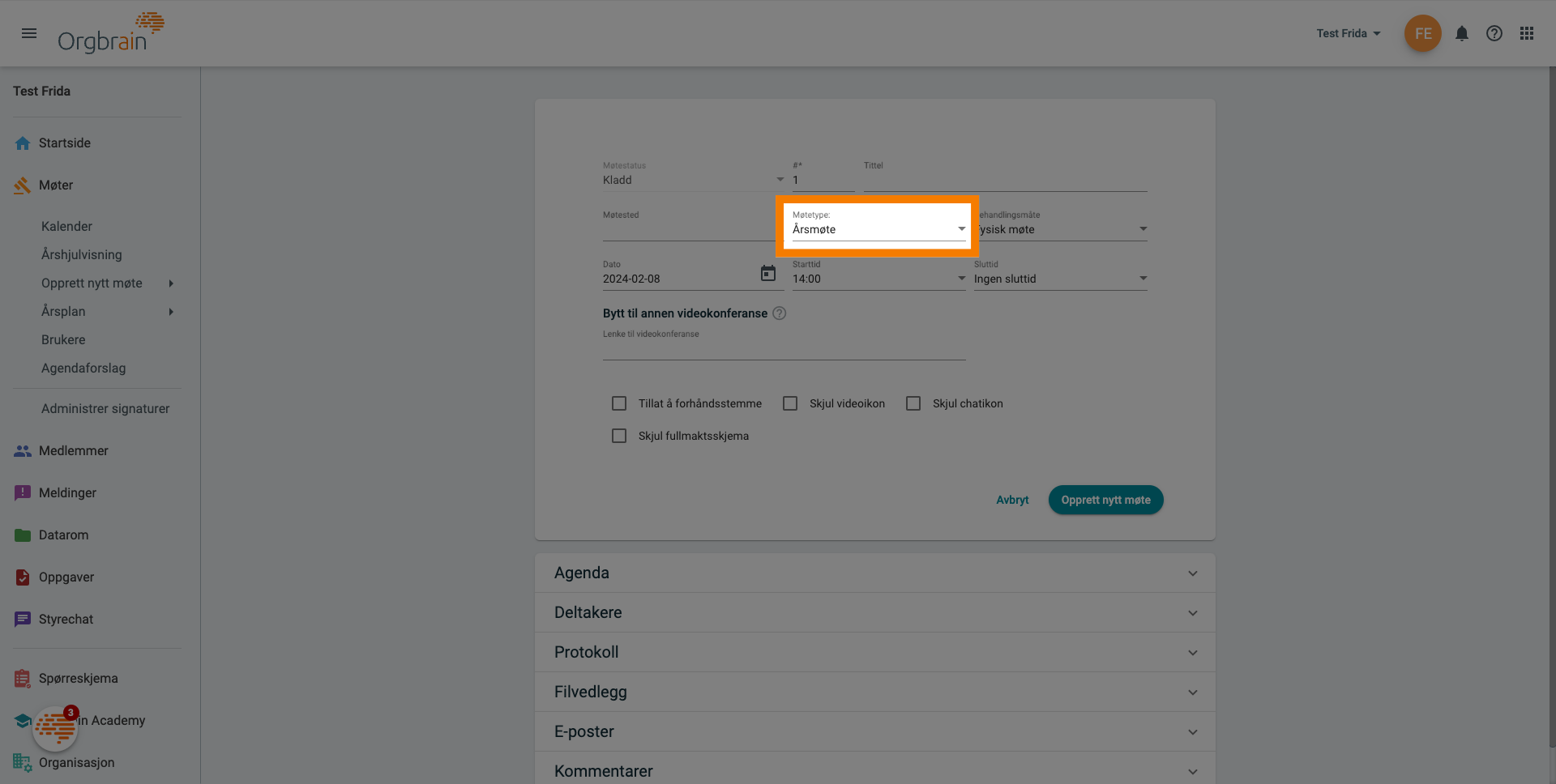This screenshot has width=1556, height=784.
Task: Go to Kalender in sidebar
Action: pyautogui.click(x=66, y=227)
